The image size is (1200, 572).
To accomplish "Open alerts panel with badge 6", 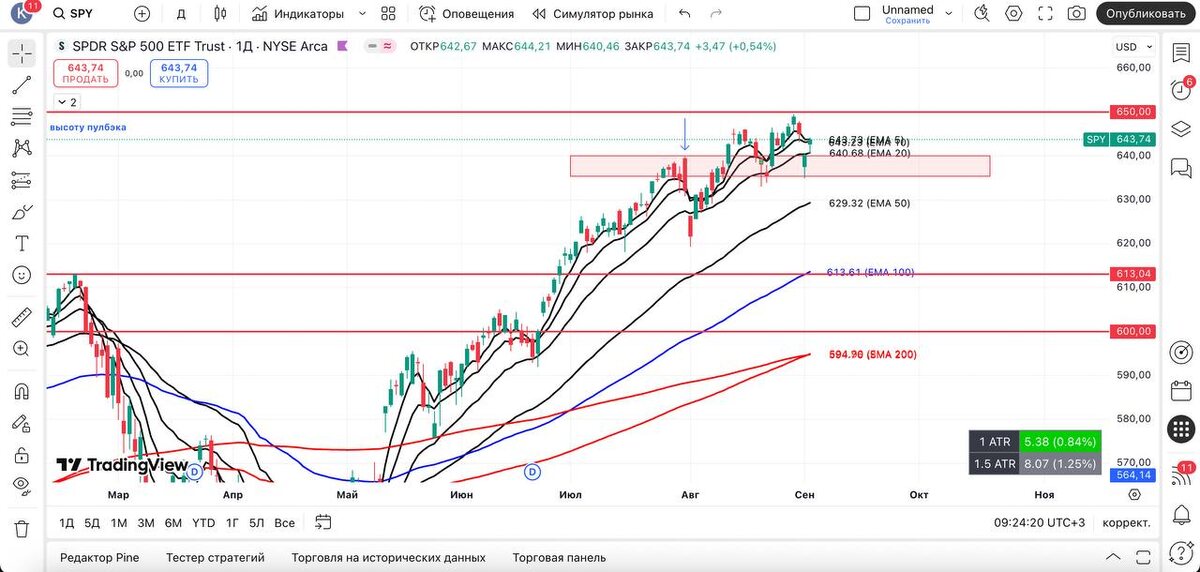I will 1181,88.
